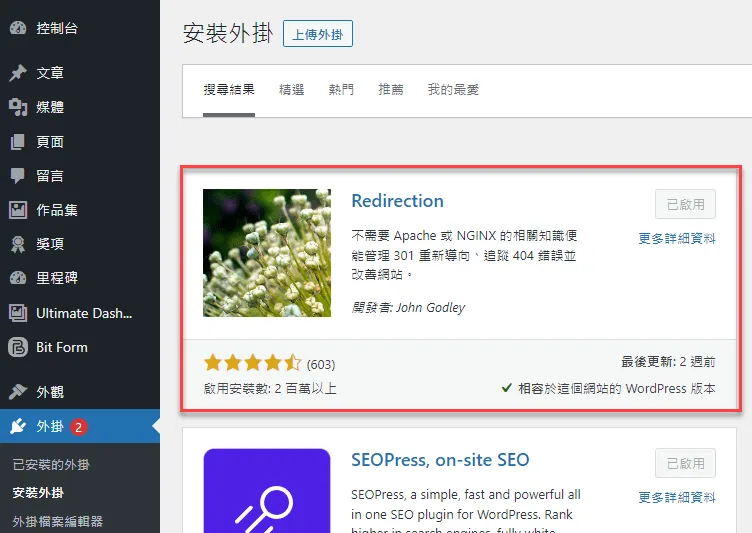
Task: Open the Redirection plugin title link
Action: [397, 201]
